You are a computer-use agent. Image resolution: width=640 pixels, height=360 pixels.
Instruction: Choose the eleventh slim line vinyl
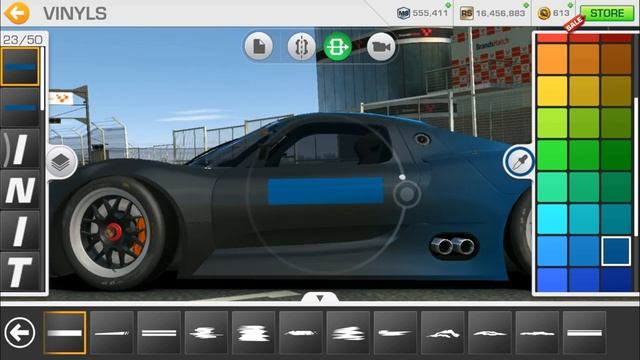tap(537, 333)
